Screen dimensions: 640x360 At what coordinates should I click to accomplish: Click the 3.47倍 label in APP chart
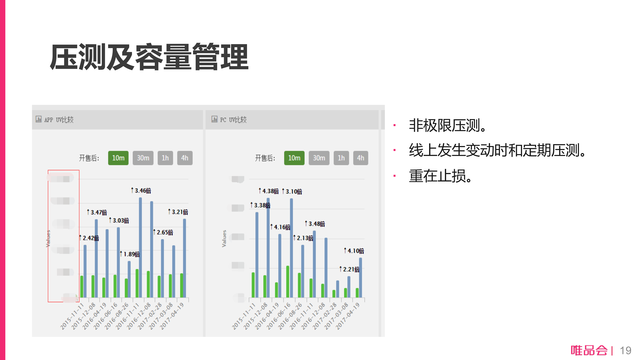(97, 212)
